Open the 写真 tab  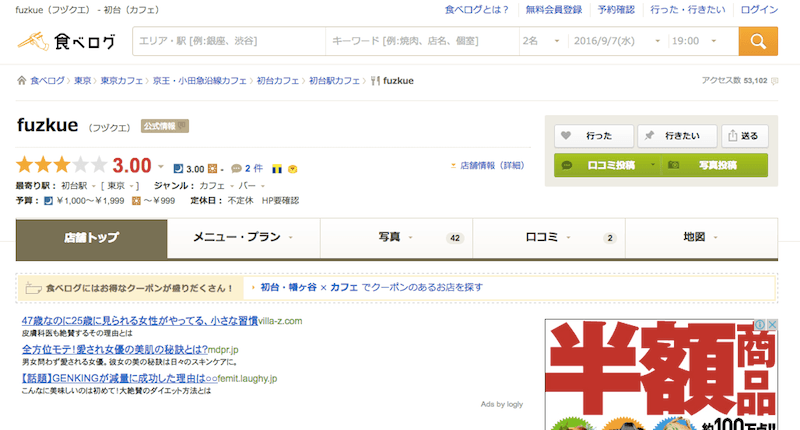[396, 238]
